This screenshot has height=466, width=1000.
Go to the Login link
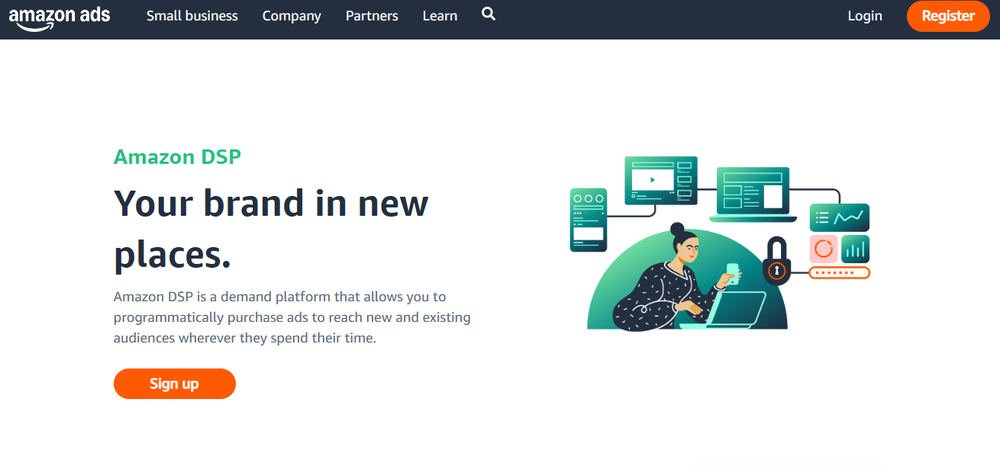tap(865, 16)
